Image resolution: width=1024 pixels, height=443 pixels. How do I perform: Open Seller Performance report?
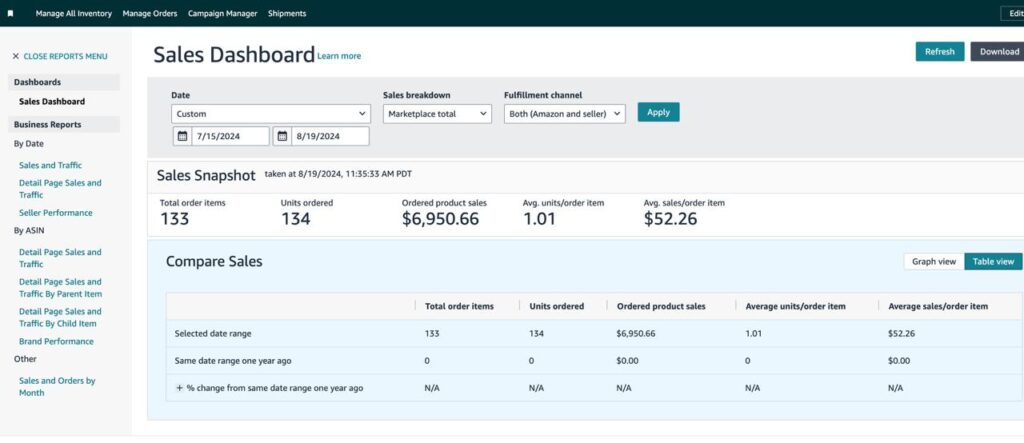point(55,213)
